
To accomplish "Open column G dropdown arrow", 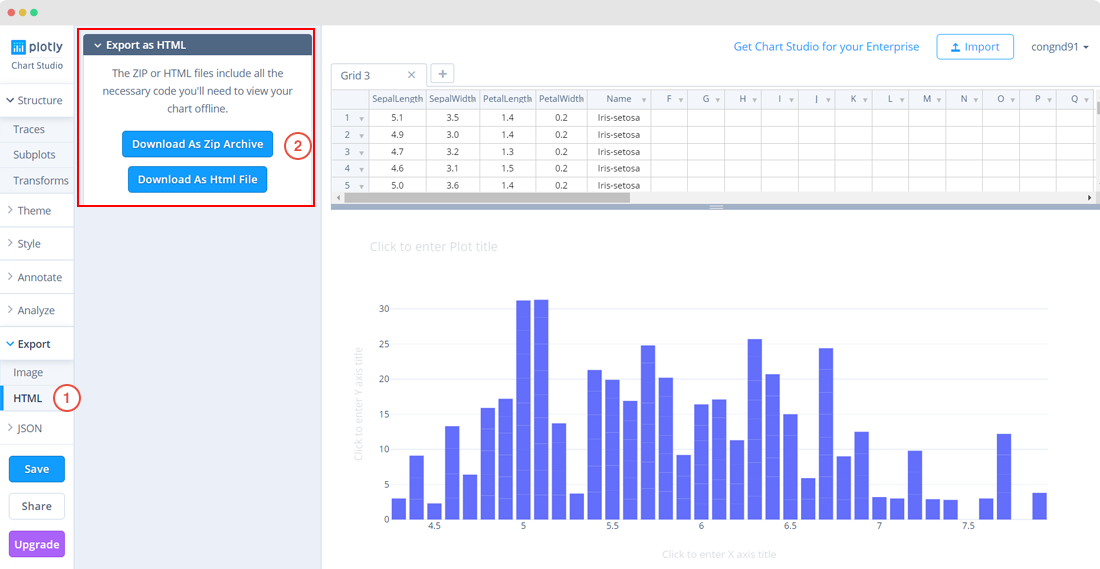I will tap(718, 100).
